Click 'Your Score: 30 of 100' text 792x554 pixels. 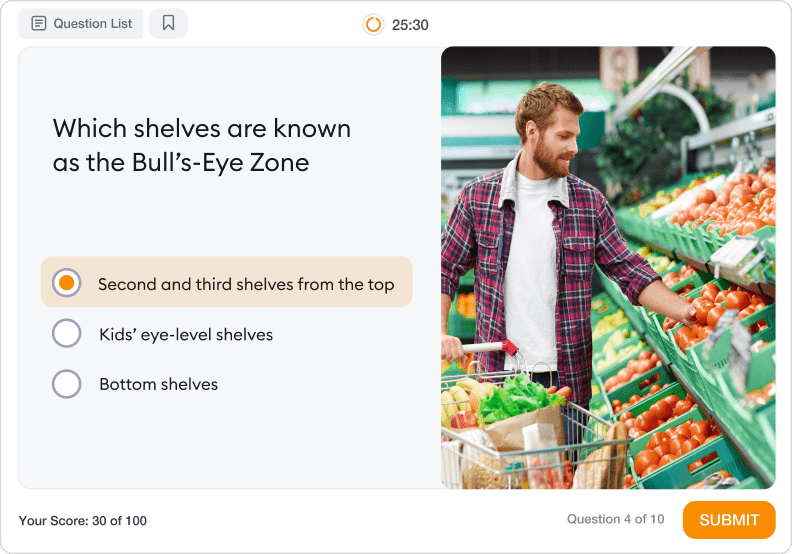(82, 520)
